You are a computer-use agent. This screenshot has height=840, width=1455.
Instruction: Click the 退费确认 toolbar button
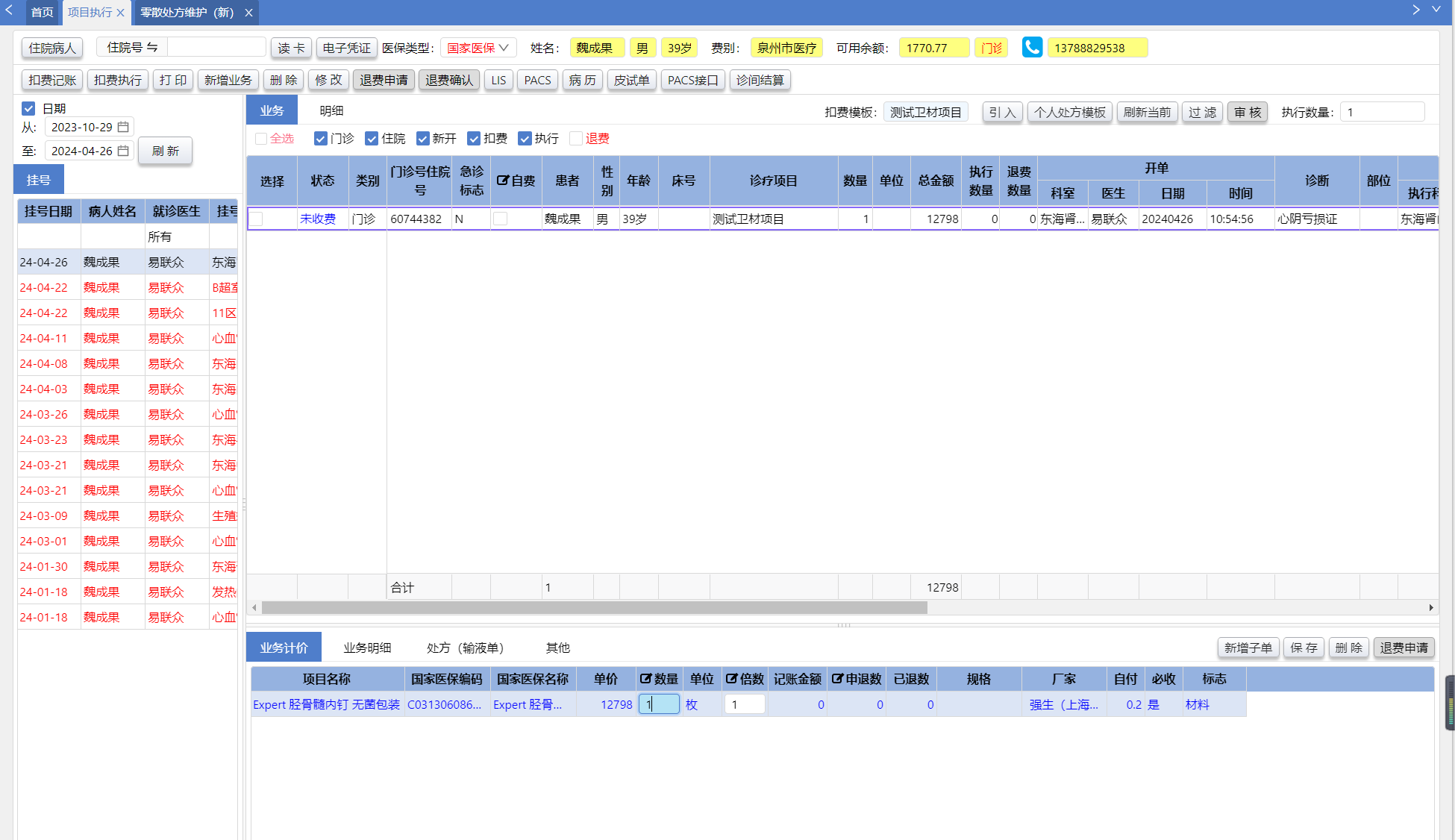(x=449, y=80)
